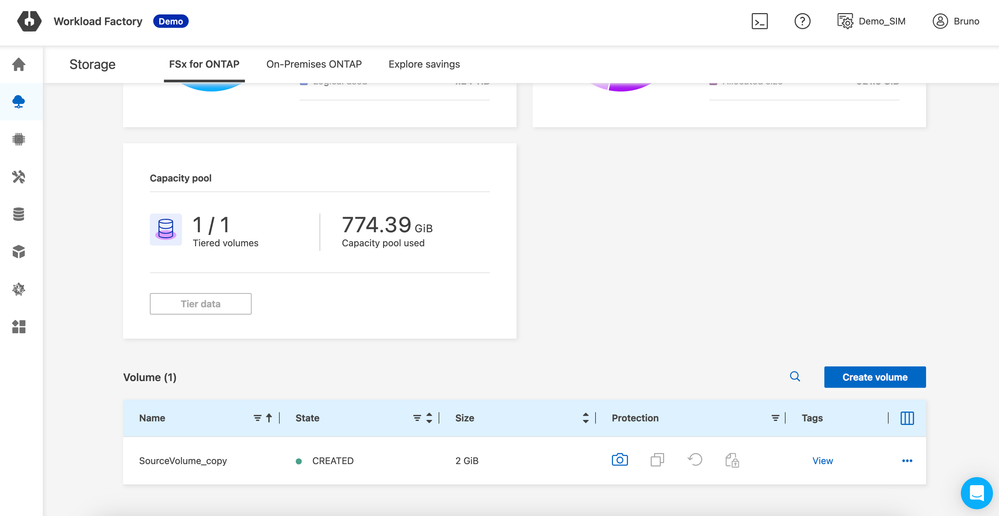
Task: Open the three-dot menu for SourceVolume_copy
Action: [x=907, y=461]
